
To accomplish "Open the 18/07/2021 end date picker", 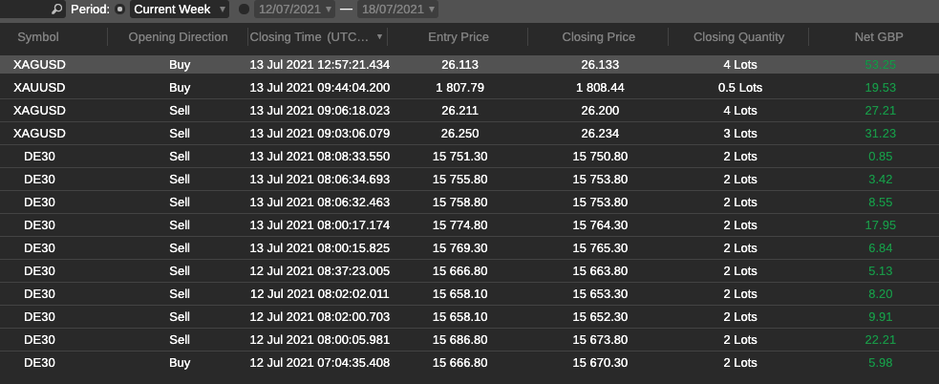I will (x=398, y=9).
